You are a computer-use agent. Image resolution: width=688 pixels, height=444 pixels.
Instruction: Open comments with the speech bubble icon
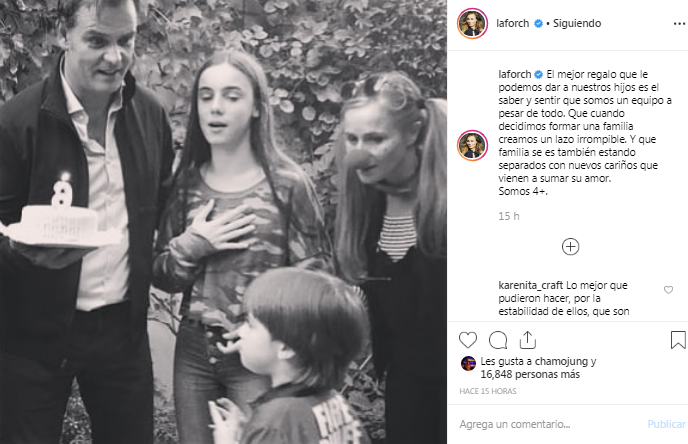[498, 338]
